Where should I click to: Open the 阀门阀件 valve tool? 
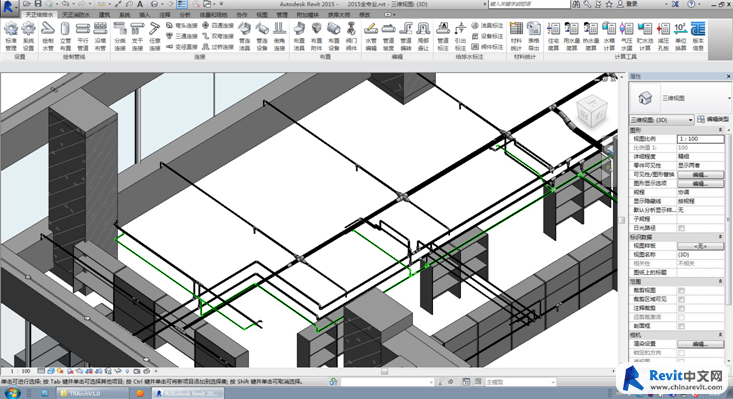[x=351, y=36]
